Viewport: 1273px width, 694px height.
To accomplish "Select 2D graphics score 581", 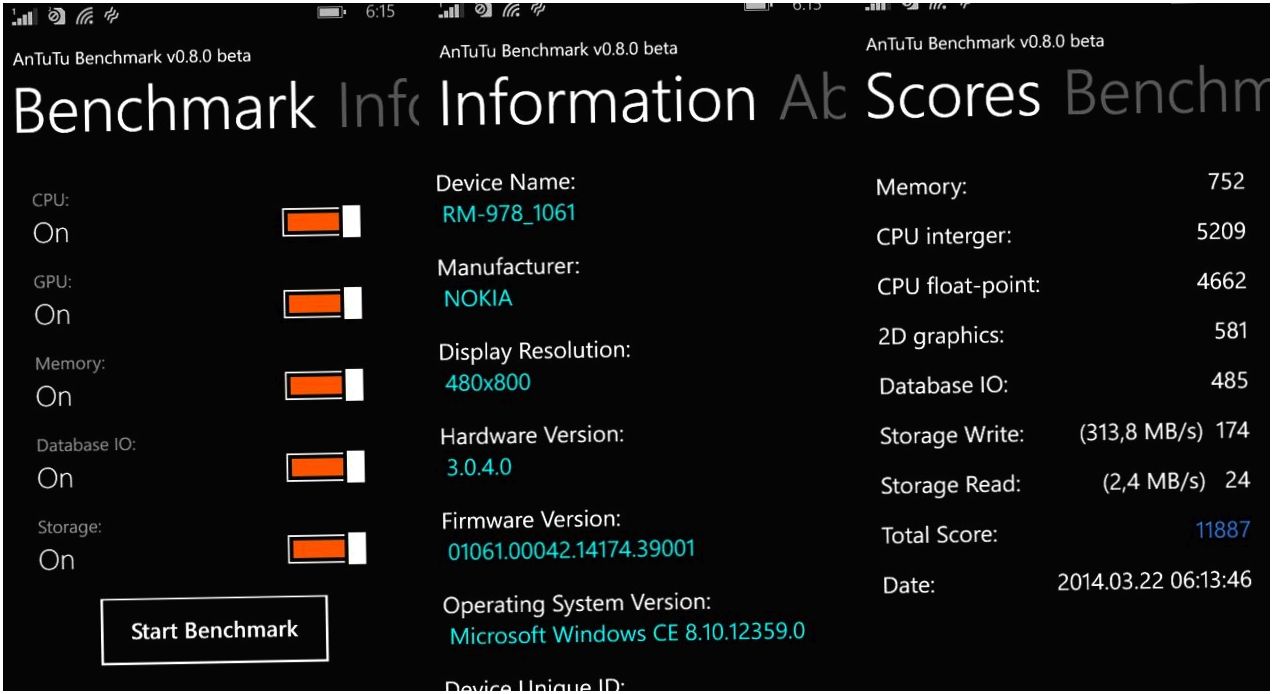I will point(1231,331).
